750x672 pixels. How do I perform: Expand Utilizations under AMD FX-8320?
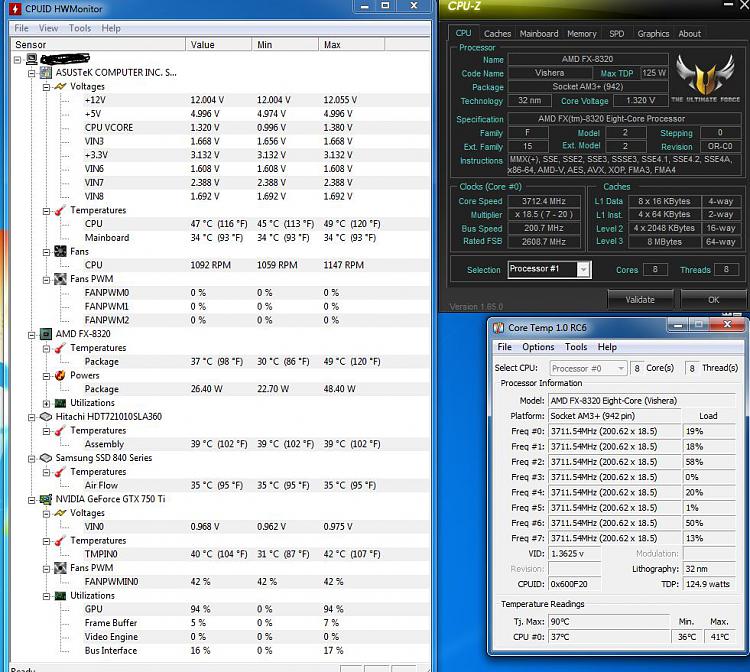[x=46, y=404]
